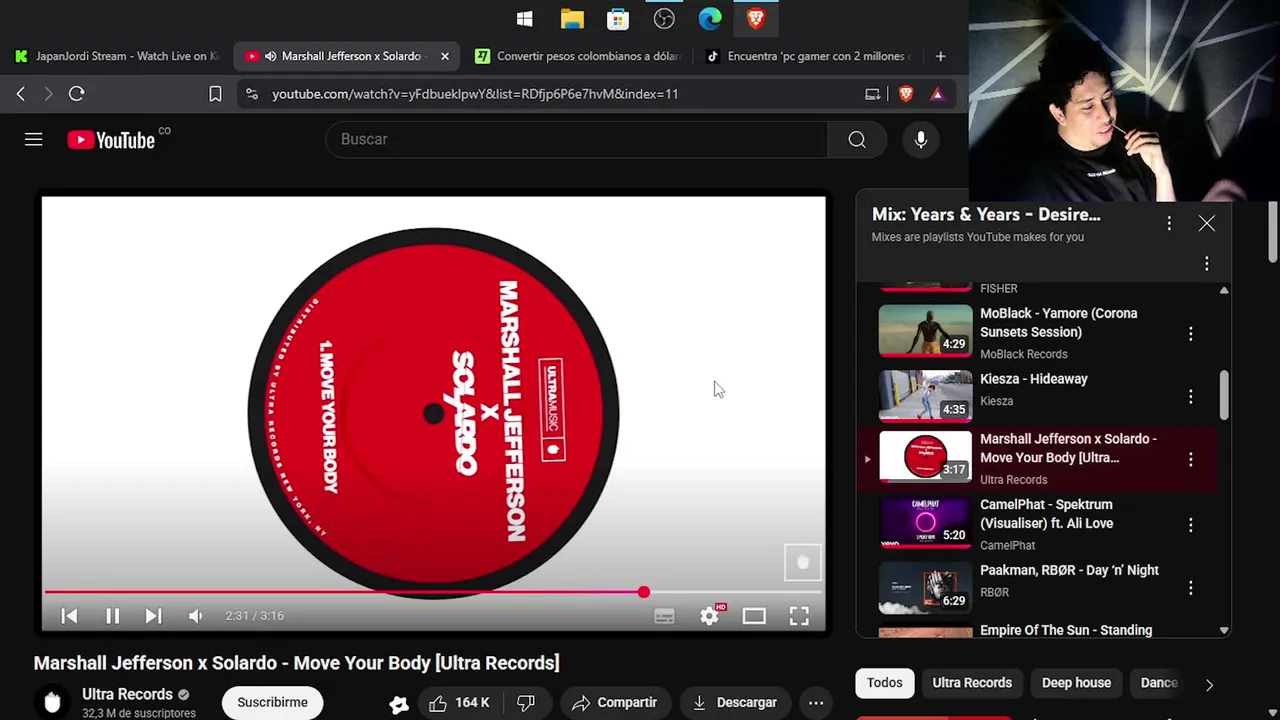Viewport: 1280px width, 720px height.
Task: Click the view site information icon
Action: coord(252,94)
